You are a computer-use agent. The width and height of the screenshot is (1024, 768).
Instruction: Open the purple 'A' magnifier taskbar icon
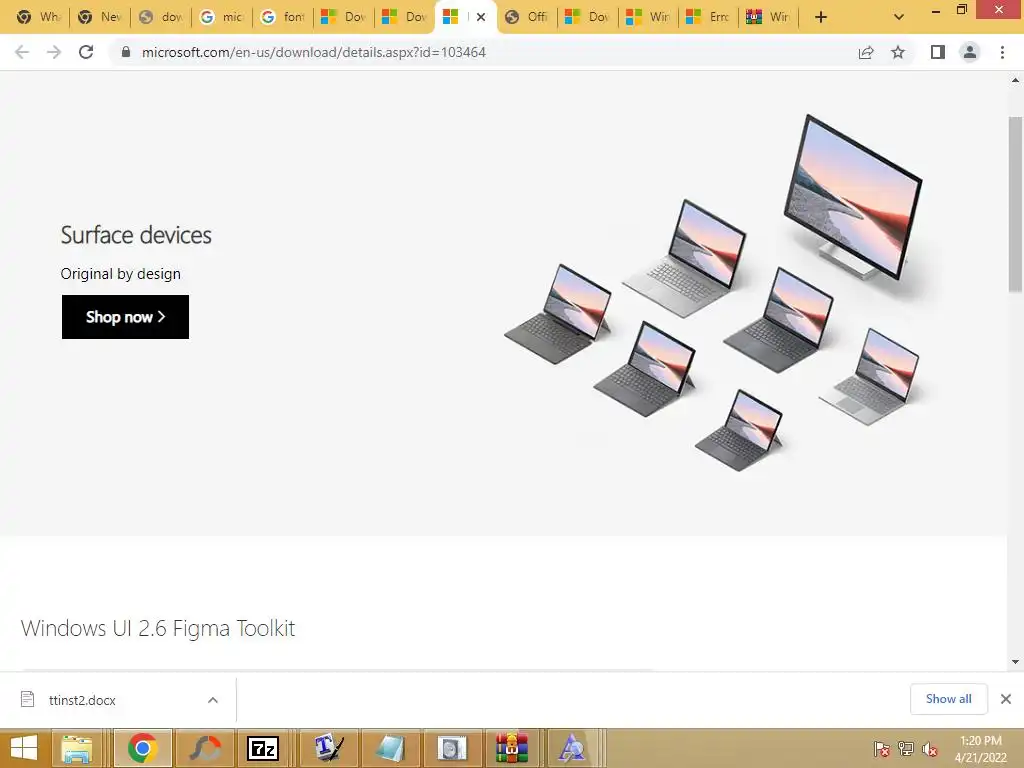click(572, 748)
